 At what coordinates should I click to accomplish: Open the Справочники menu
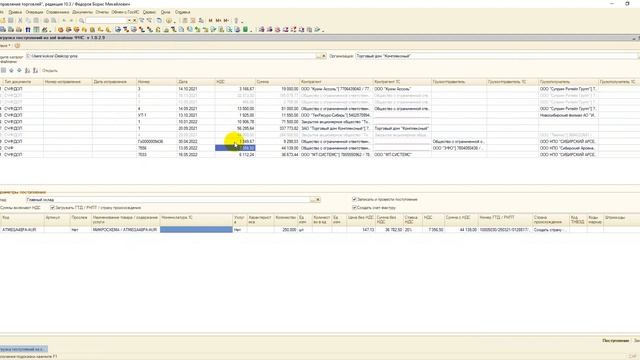tap(58, 12)
